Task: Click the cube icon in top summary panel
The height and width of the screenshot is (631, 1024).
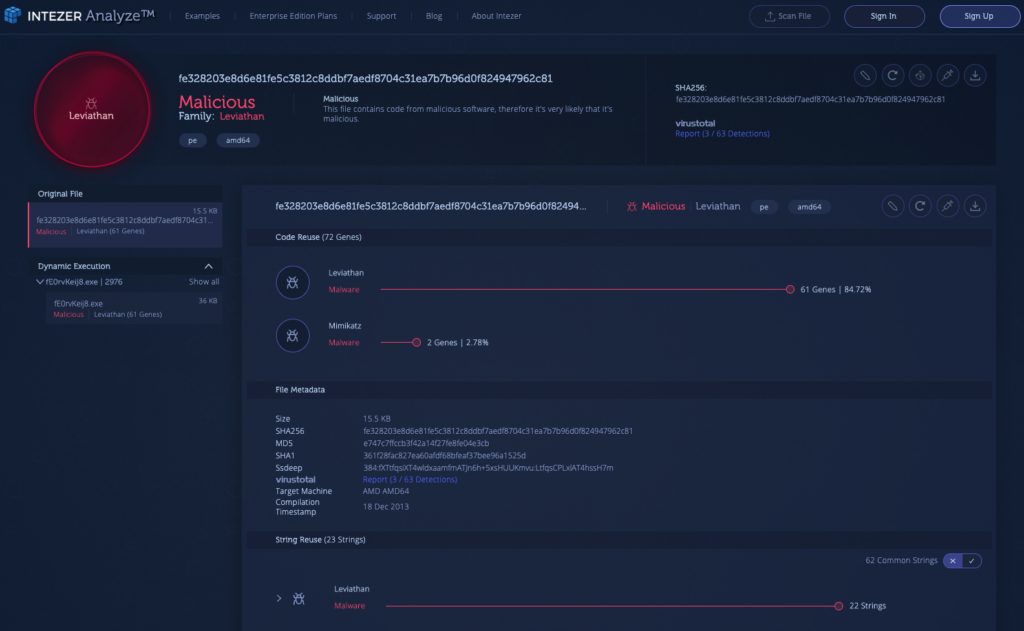Action: tap(921, 75)
